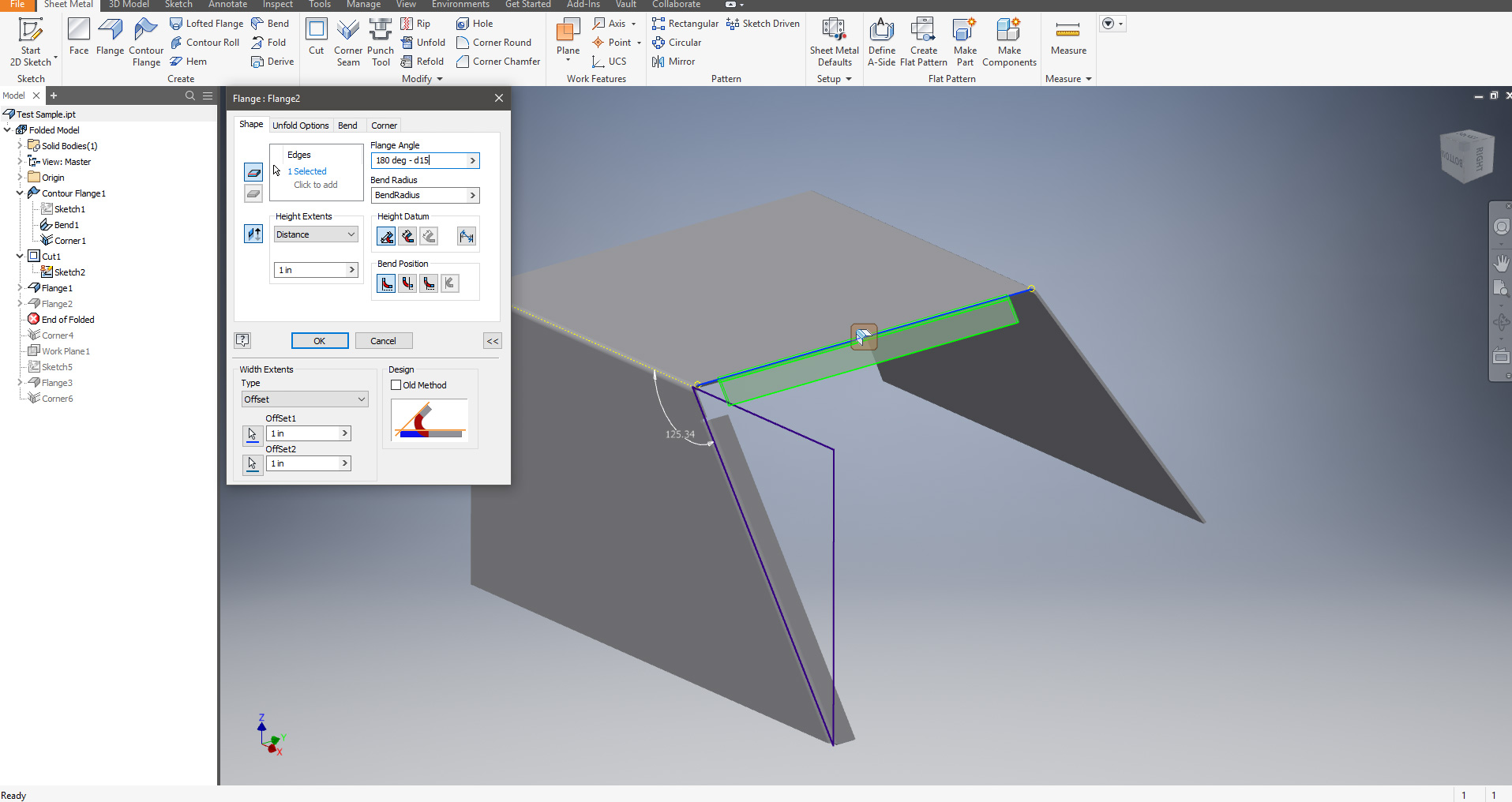Click the Flange Angle value field

point(418,160)
